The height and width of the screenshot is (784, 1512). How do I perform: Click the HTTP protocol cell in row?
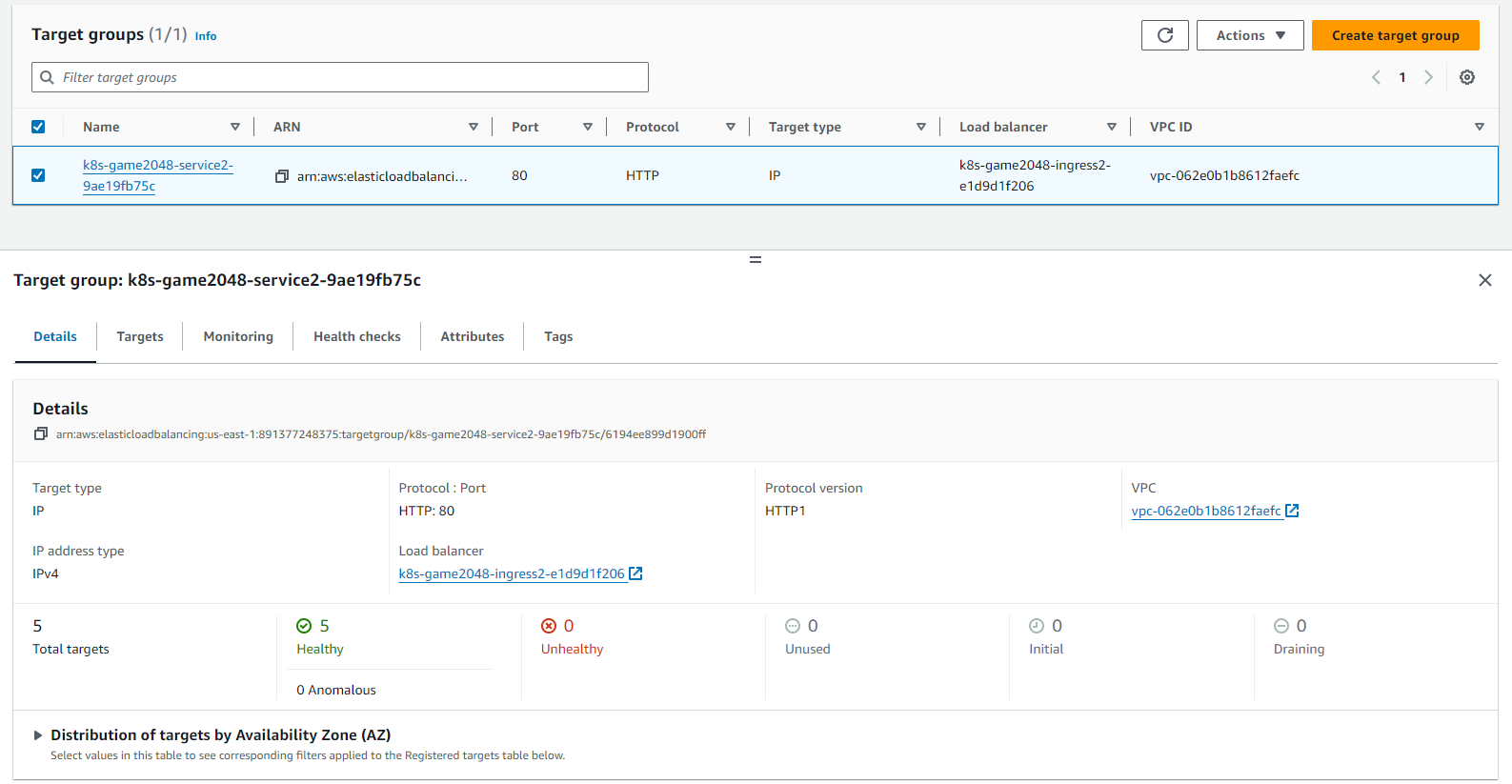642,175
